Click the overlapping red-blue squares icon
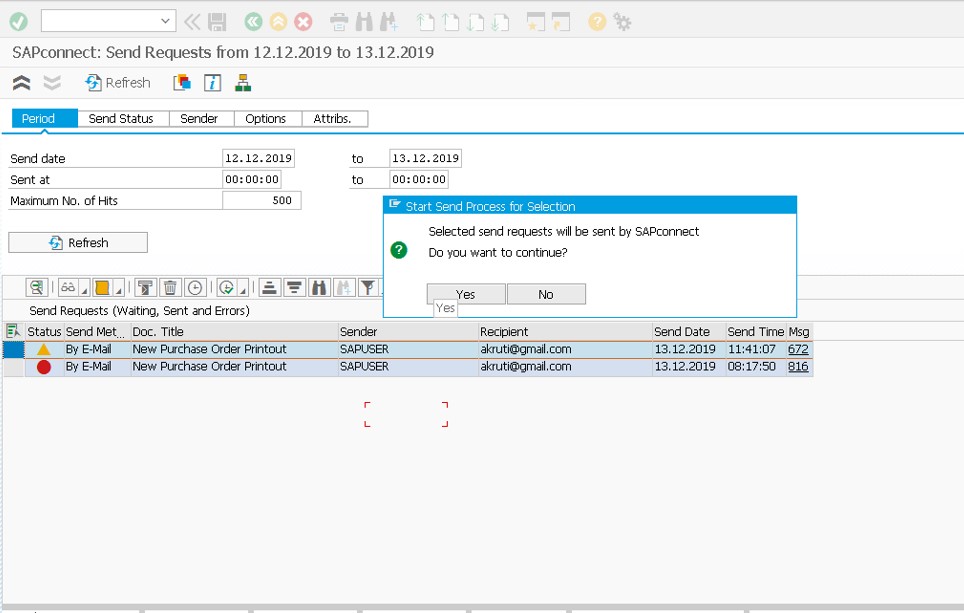The width and height of the screenshot is (964, 613). [182, 82]
